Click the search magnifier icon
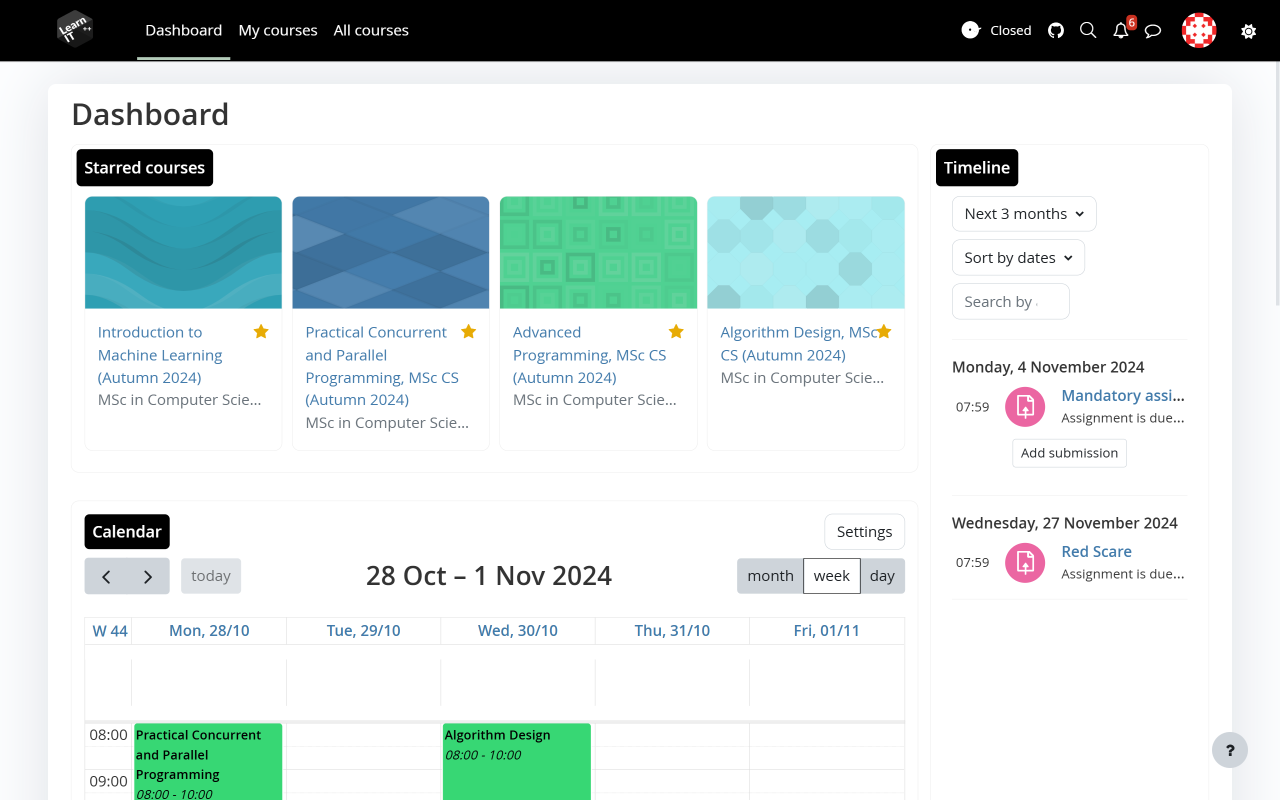This screenshot has width=1280, height=800. click(1088, 30)
